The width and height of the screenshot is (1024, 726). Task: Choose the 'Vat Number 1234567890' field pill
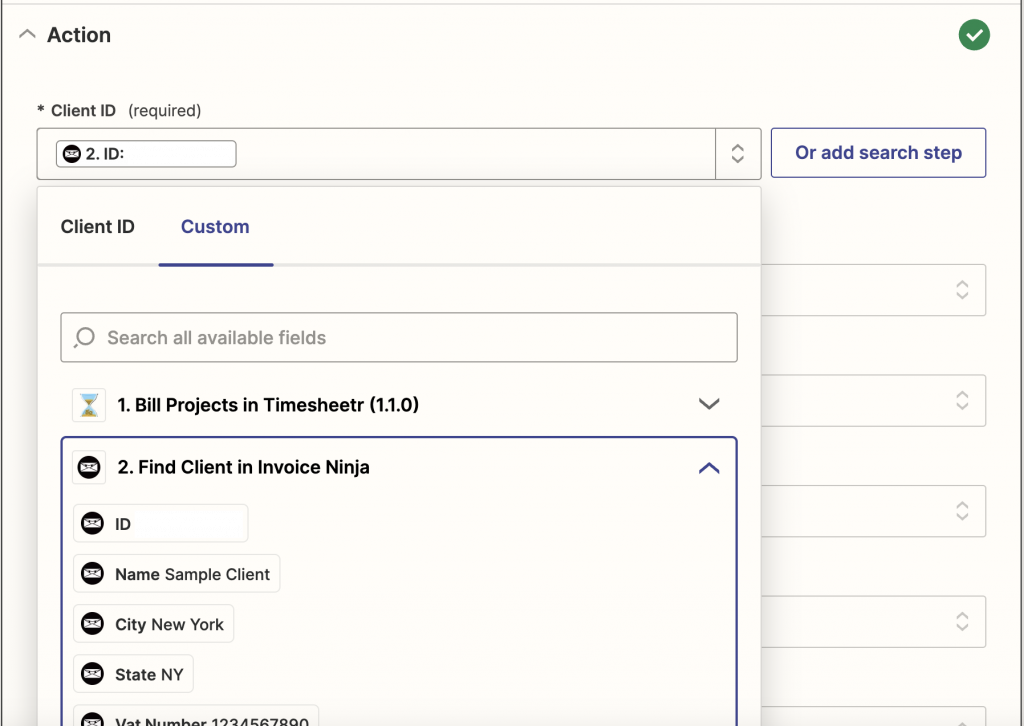(196, 716)
